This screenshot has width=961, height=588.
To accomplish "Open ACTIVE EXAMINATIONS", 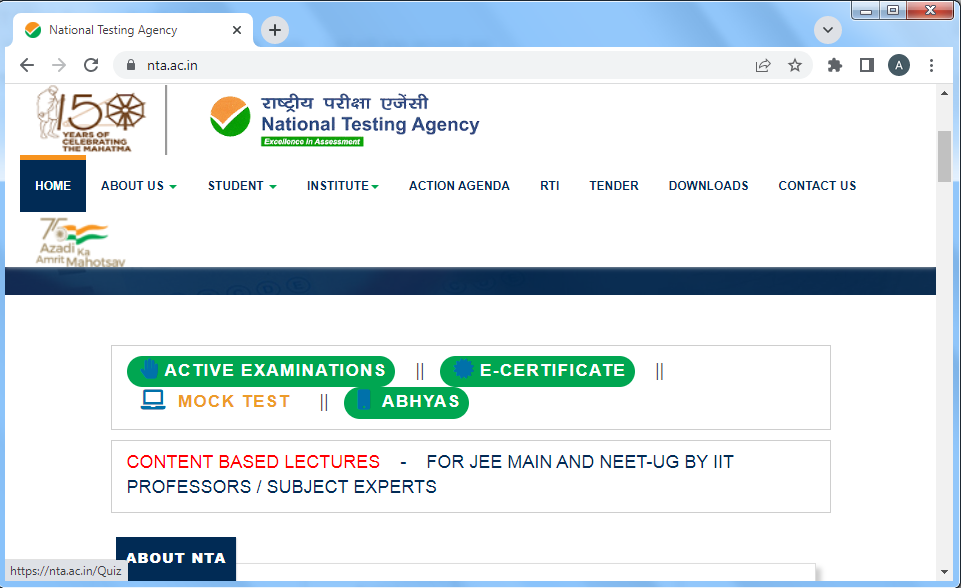I will (x=261, y=371).
